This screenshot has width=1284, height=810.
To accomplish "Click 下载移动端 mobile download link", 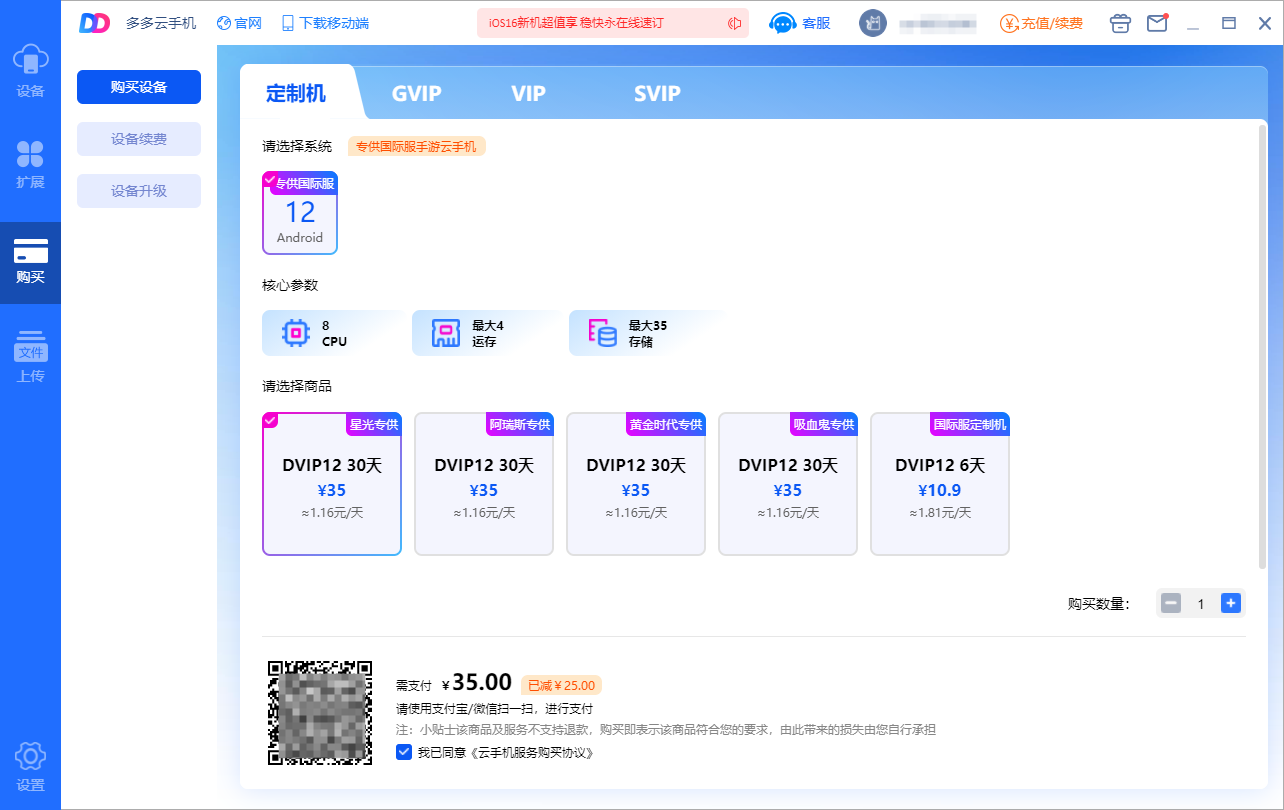I will tap(325, 23).
